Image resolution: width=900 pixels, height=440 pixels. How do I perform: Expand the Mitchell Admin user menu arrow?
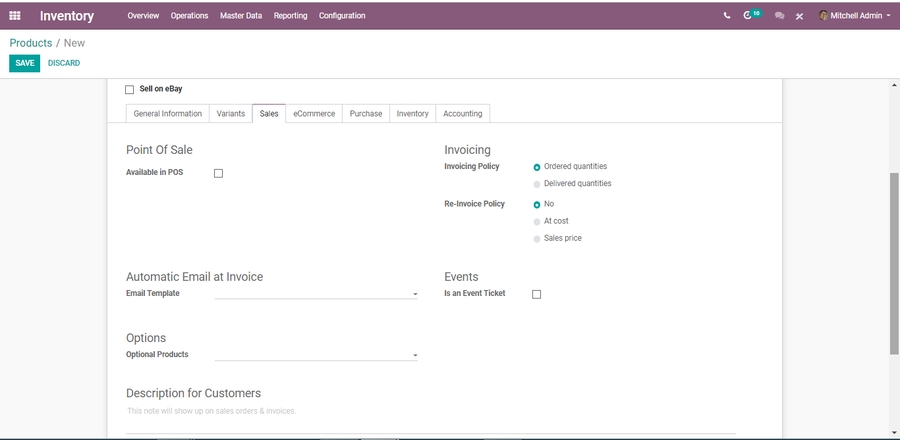[888, 16]
